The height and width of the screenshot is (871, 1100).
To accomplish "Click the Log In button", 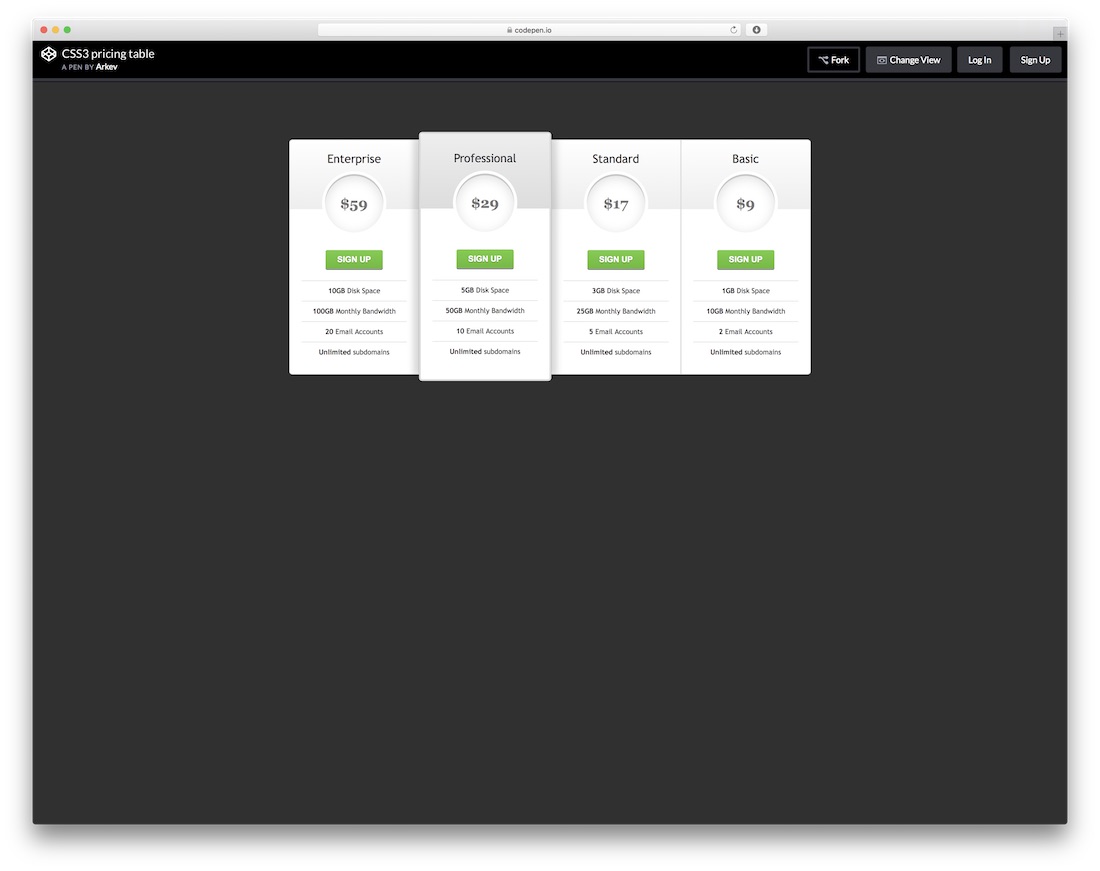I will click(x=979, y=60).
